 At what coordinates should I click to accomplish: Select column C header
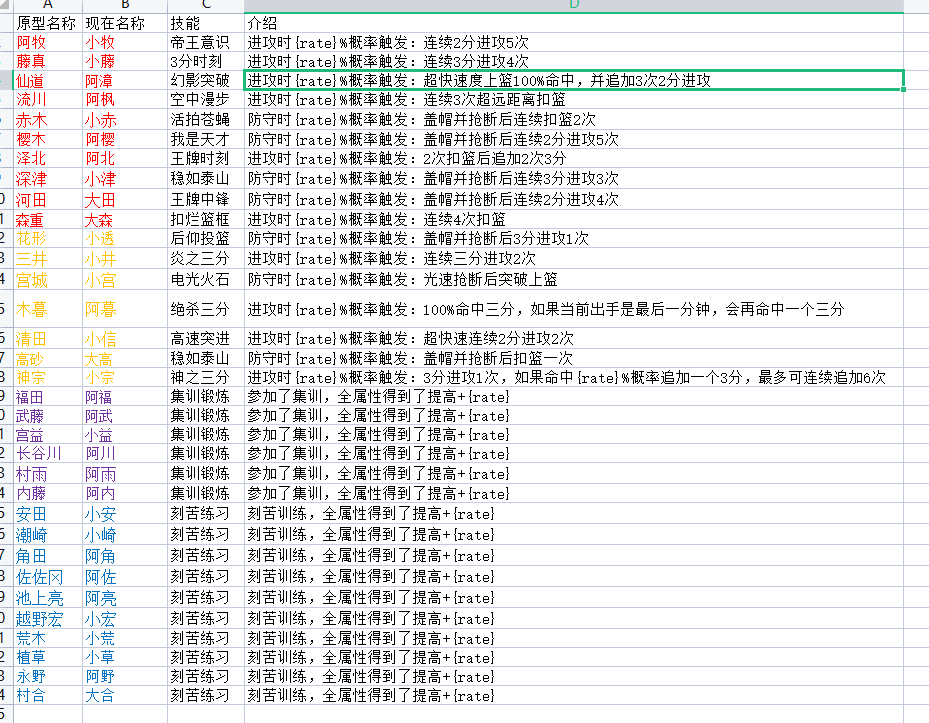(x=206, y=5)
